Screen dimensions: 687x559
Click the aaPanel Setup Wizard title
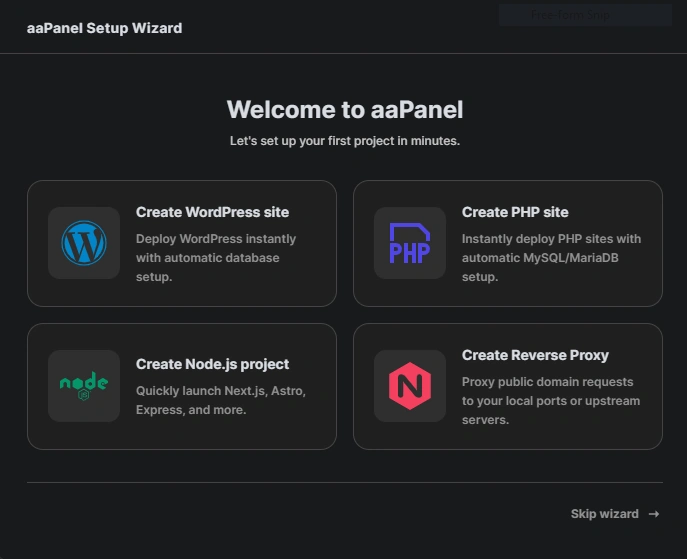pos(104,28)
